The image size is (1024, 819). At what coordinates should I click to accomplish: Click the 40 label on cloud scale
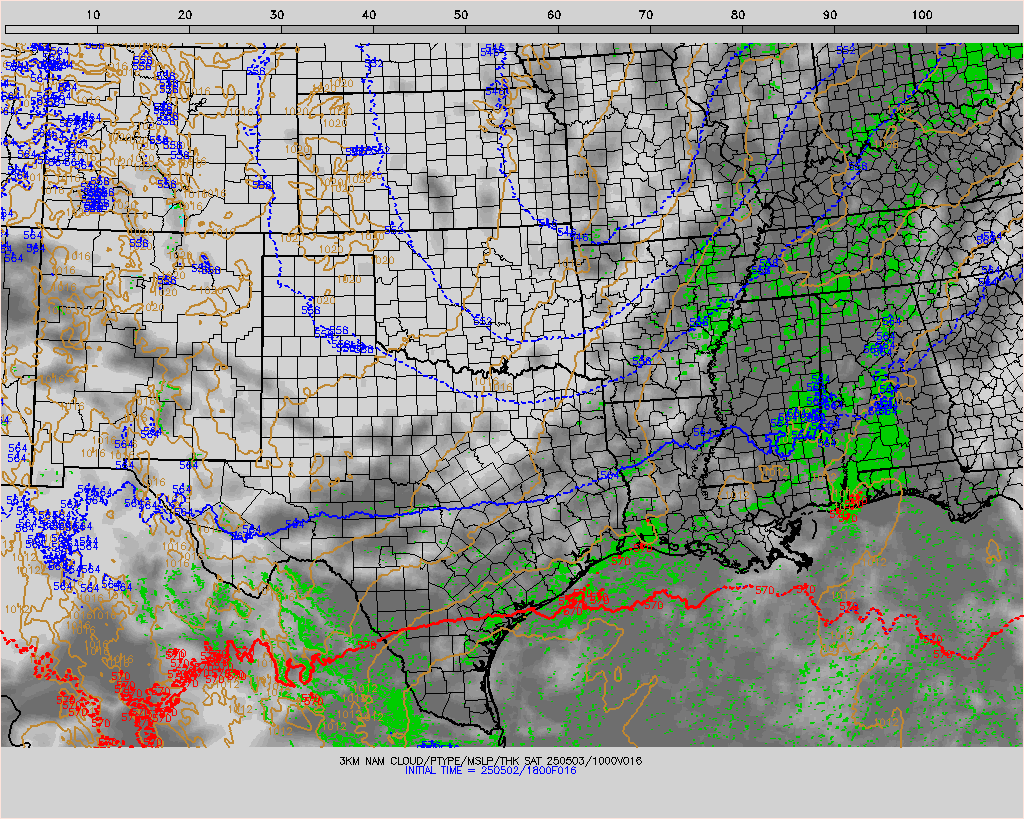[x=369, y=14]
